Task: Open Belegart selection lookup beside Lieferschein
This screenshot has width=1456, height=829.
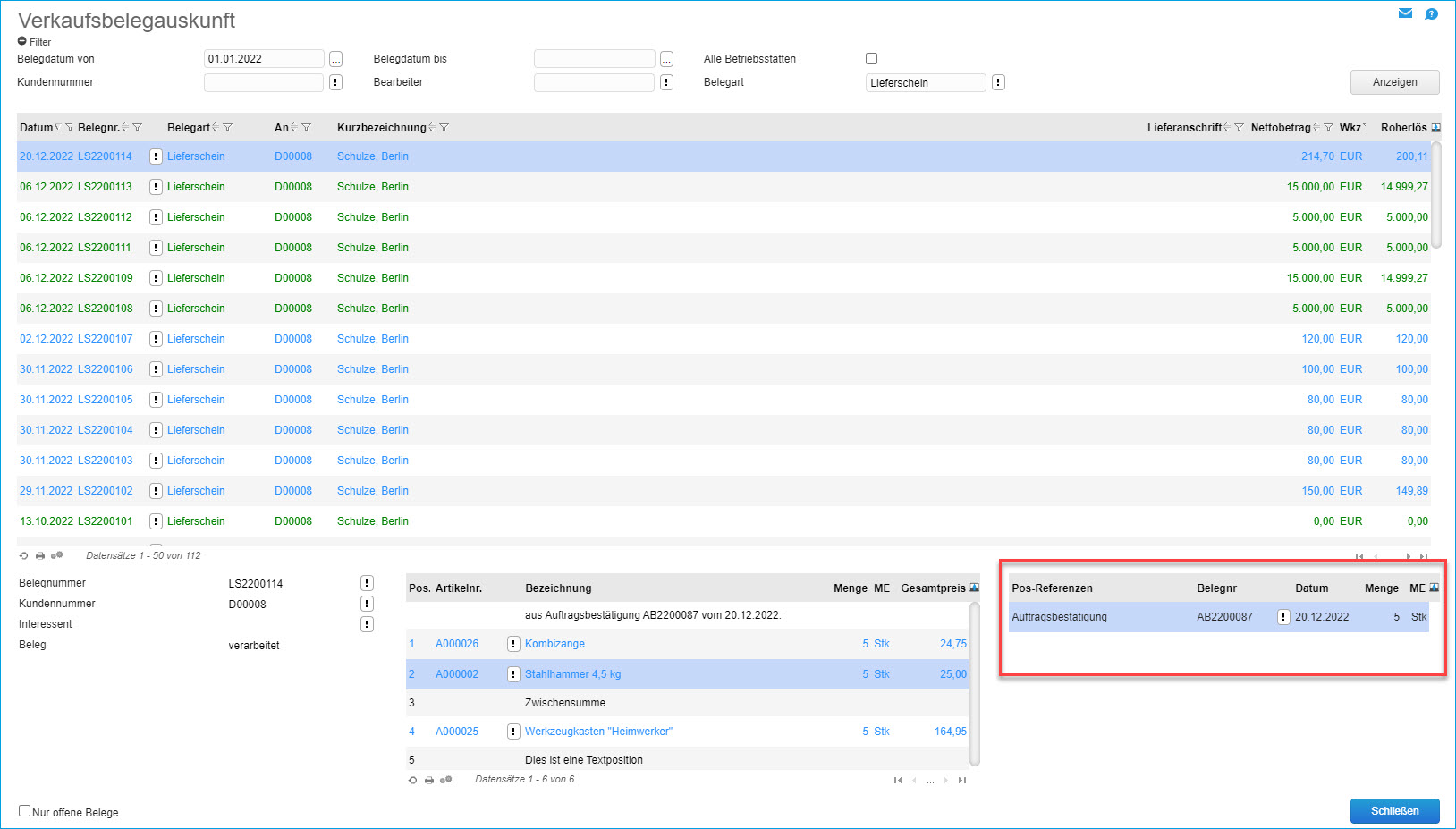Action: click(x=998, y=82)
